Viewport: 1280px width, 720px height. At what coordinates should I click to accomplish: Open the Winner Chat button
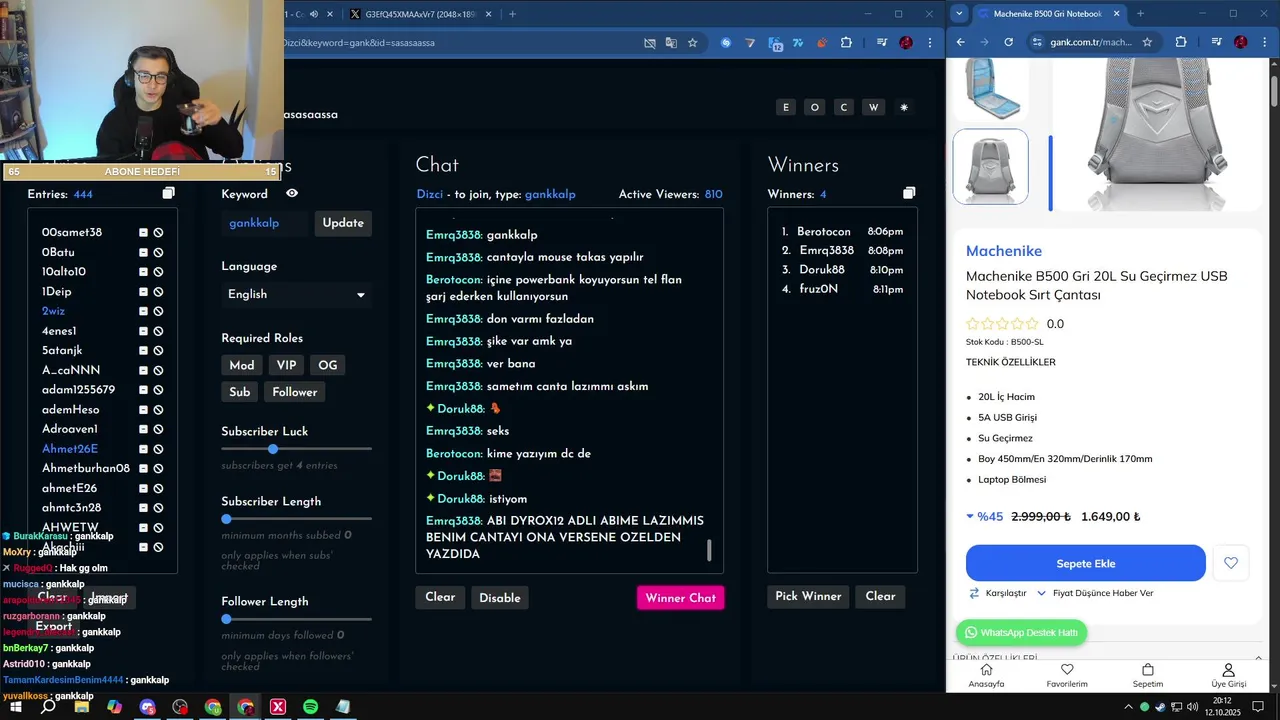pos(680,598)
